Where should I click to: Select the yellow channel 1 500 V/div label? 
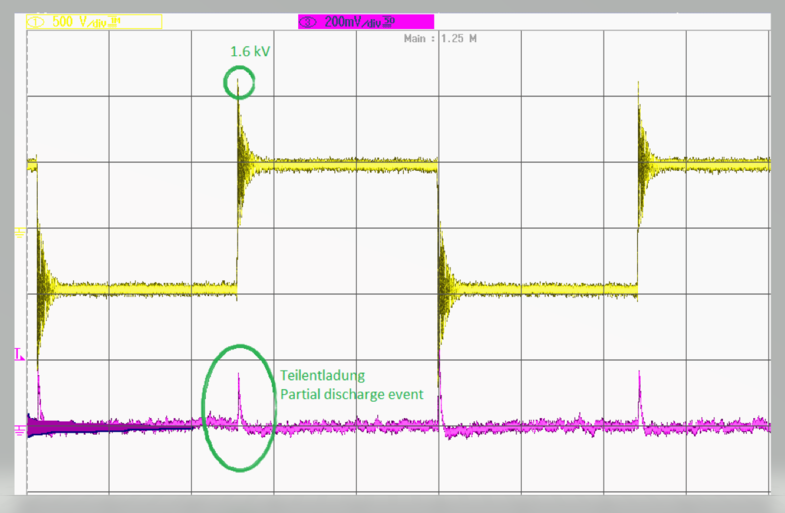click(x=94, y=22)
